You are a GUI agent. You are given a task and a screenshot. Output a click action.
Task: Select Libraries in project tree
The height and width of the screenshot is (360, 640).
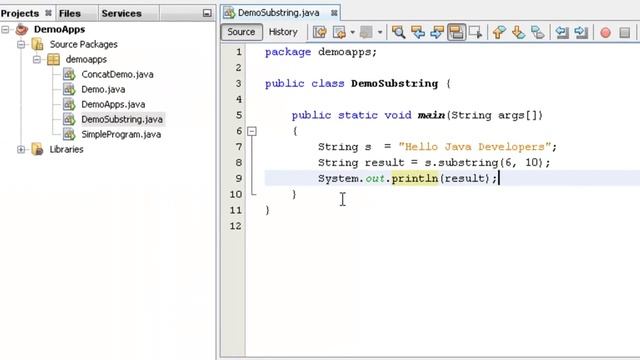(67, 149)
